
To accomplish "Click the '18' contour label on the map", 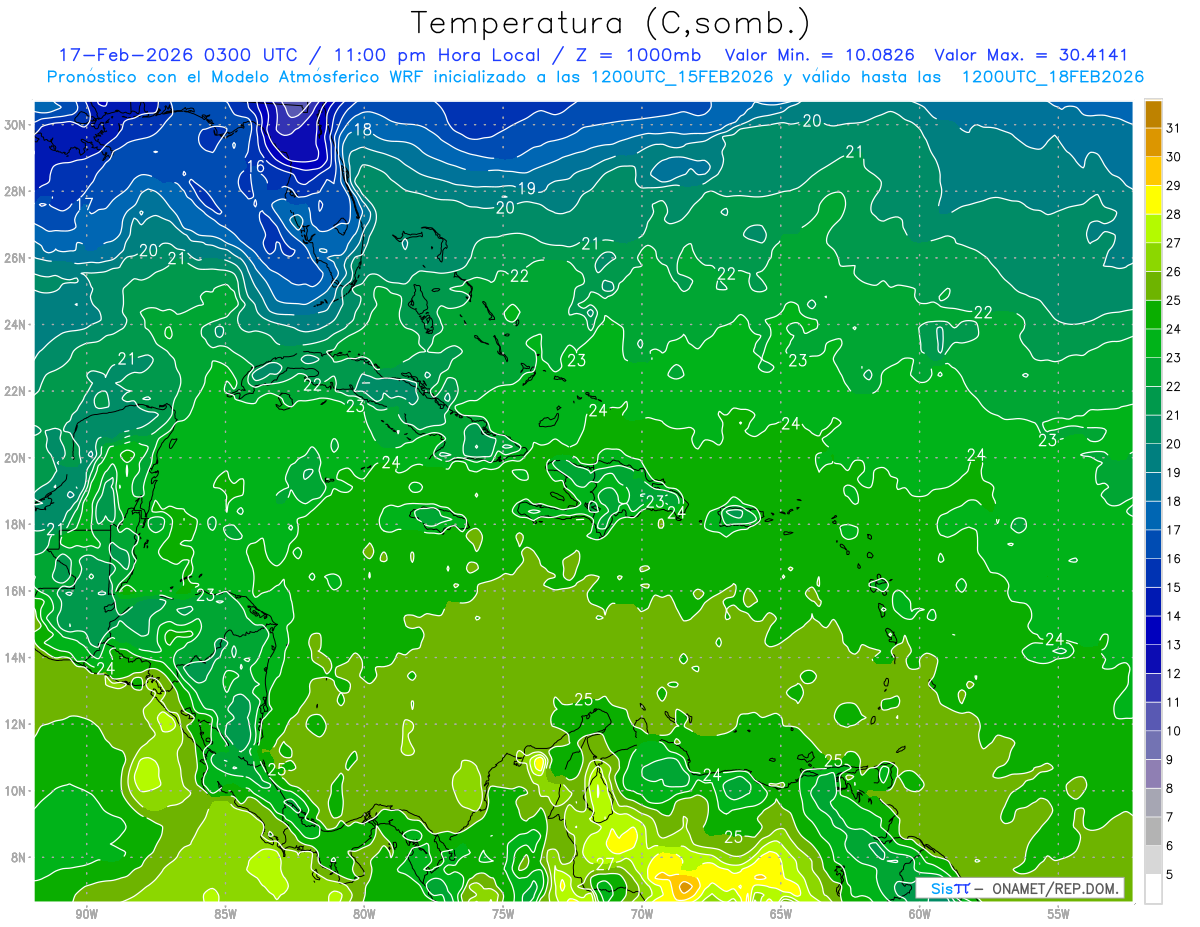I will coord(362,129).
